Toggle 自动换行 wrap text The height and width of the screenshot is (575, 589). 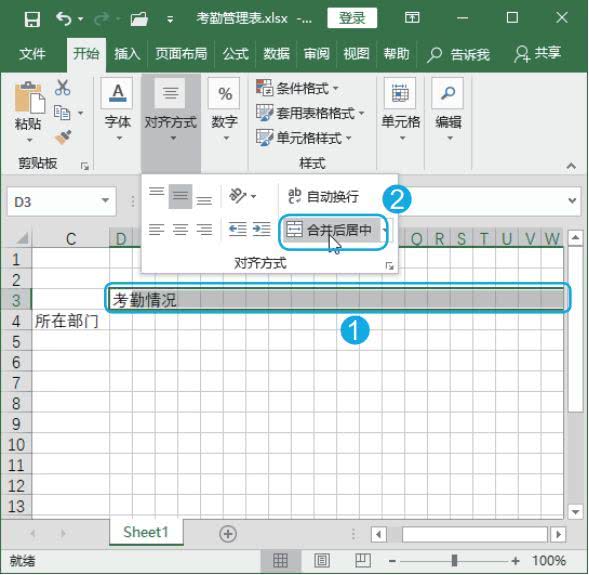click(x=323, y=196)
